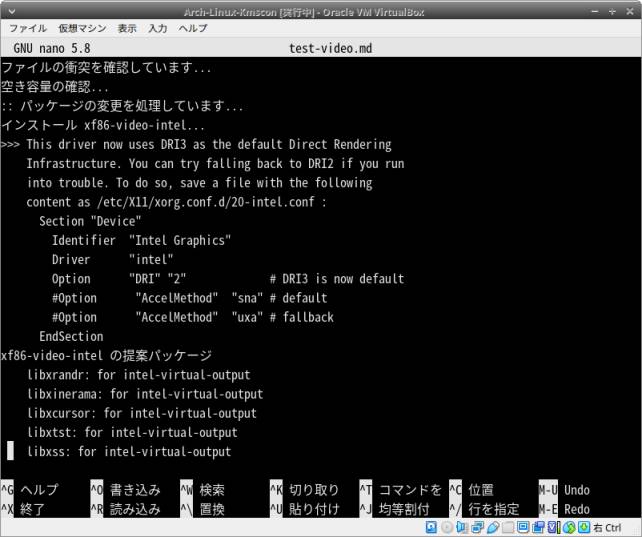Click the Option "DRI" "2" line
The width and height of the screenshot is (642, 537).
(228, 279)
